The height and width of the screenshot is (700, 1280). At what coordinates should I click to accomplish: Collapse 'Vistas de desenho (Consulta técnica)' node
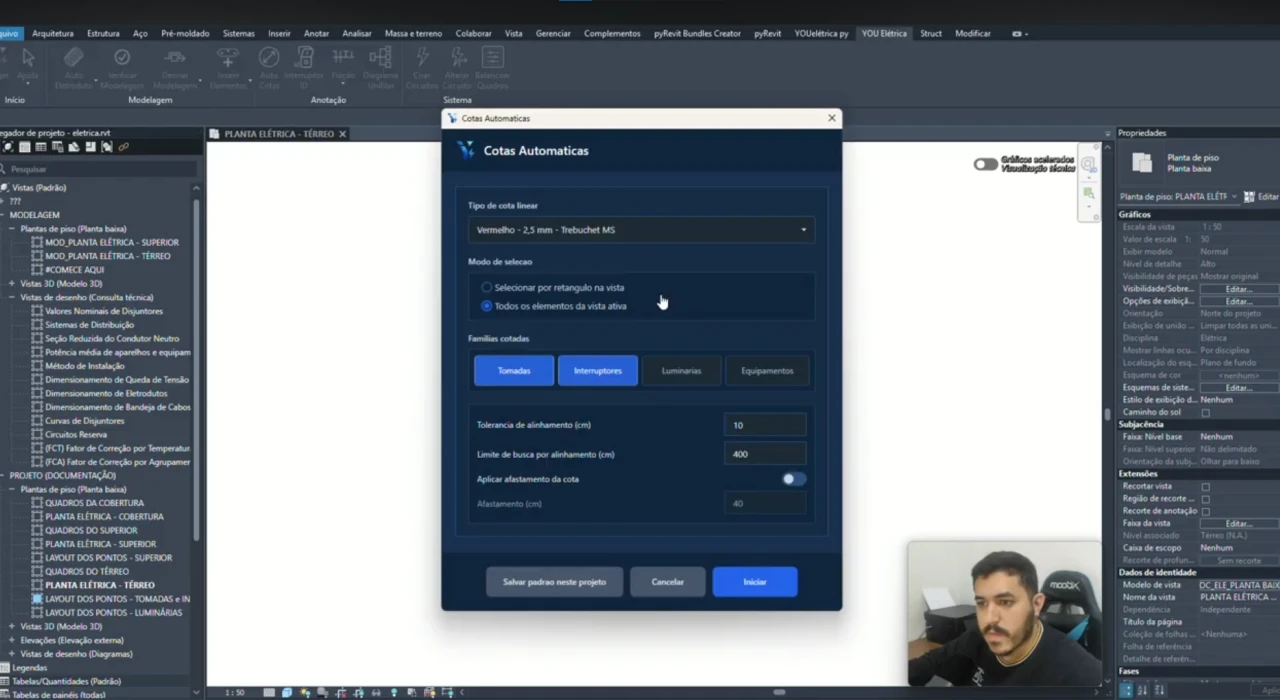[12, 298]
